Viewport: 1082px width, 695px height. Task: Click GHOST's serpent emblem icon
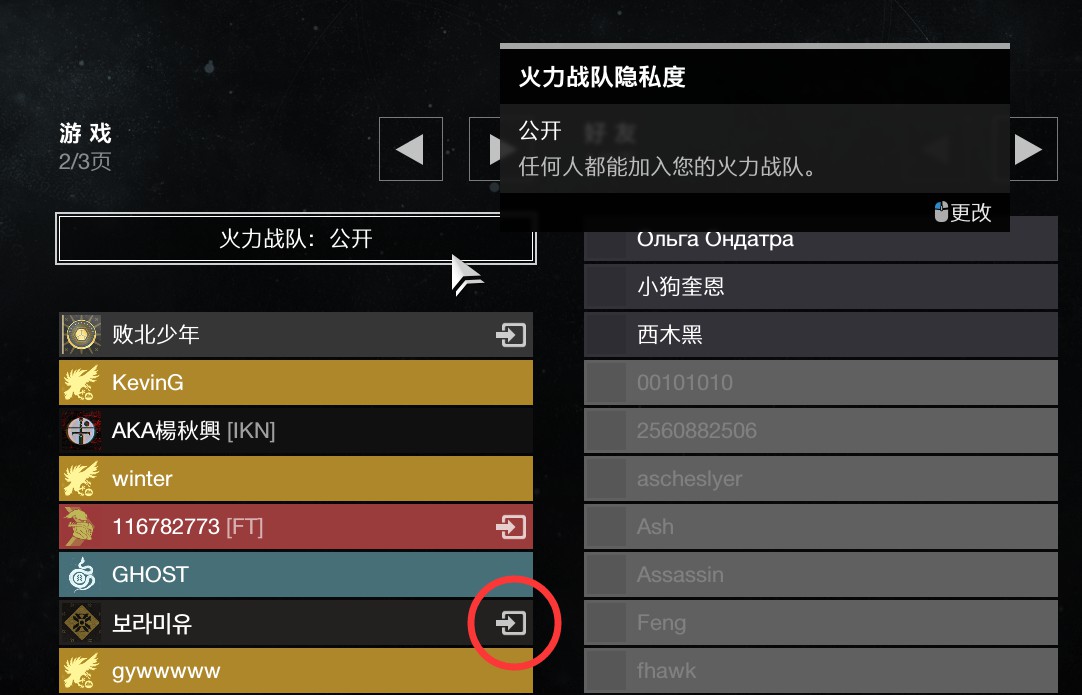81,575
